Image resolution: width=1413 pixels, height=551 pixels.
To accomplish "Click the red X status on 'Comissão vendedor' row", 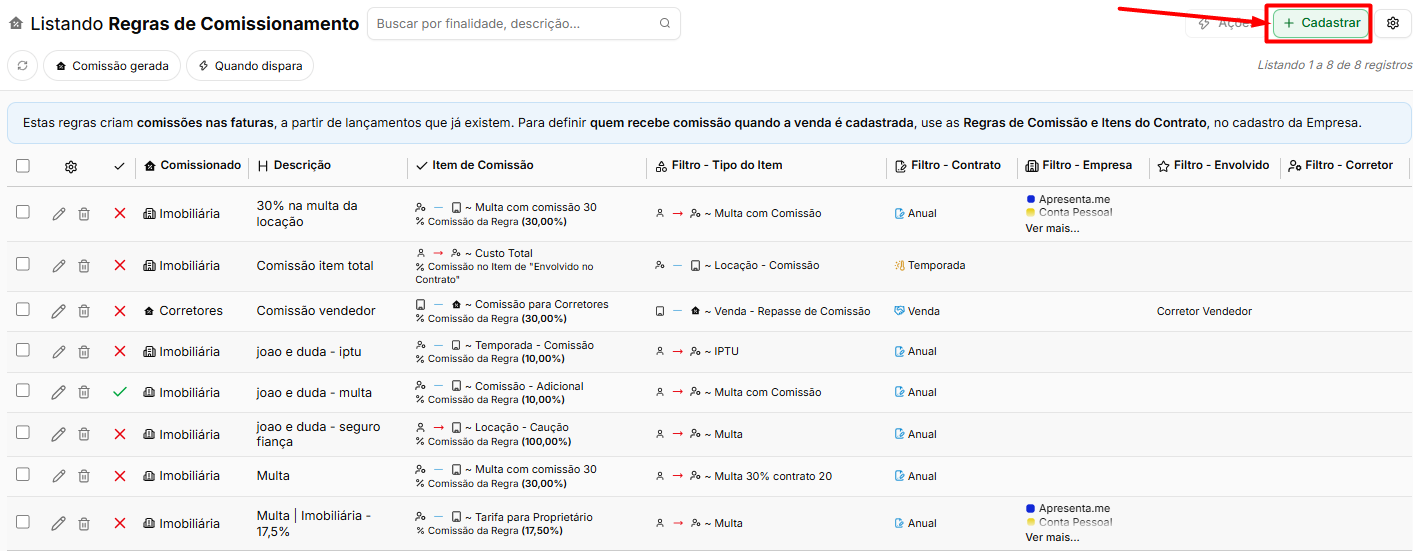I will point(120,311).
